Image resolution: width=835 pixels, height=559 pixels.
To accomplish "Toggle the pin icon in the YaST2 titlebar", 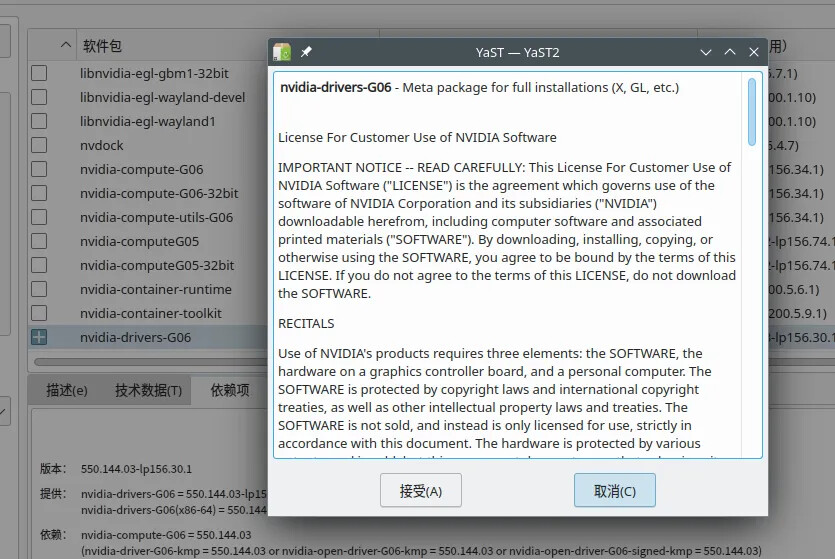I will pyautogui.click(x=306, y=52).
